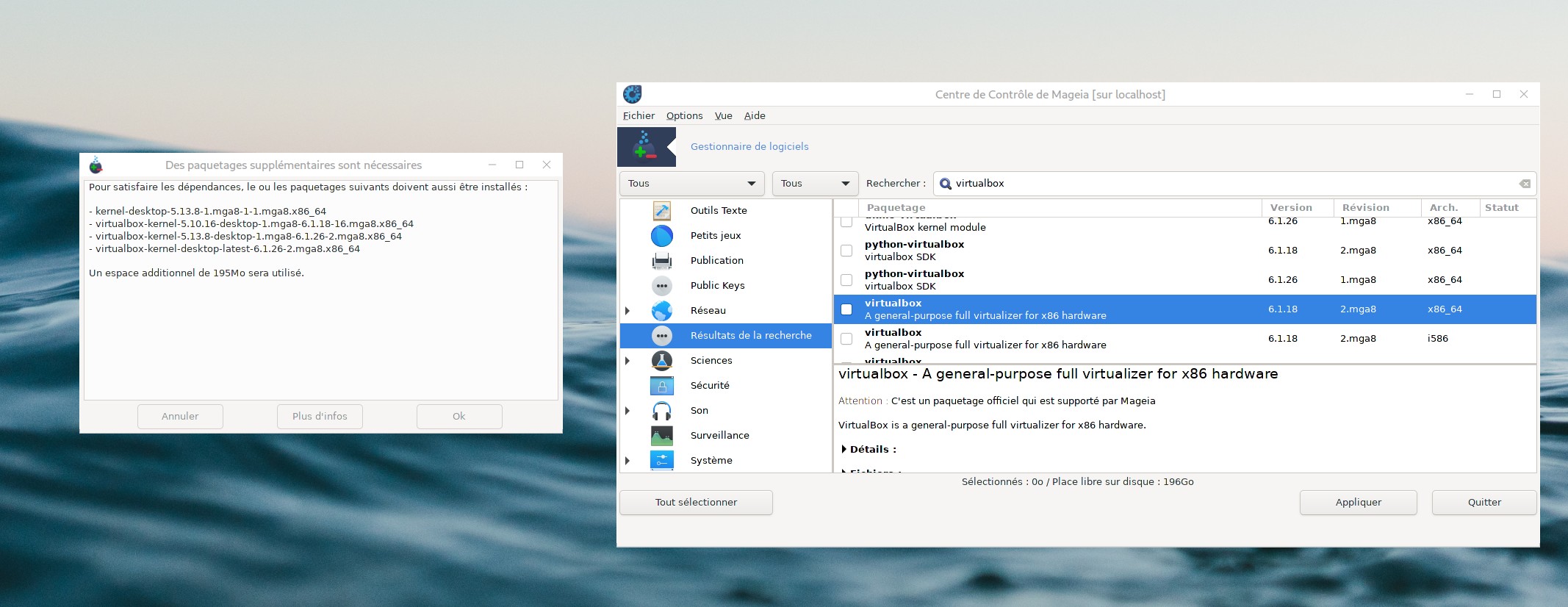This screenshot has width=1568, height=607.
Task: Click the Gestionnaire de logiciels banner icon
Action: pyautogui.click(x=647, y=147)
